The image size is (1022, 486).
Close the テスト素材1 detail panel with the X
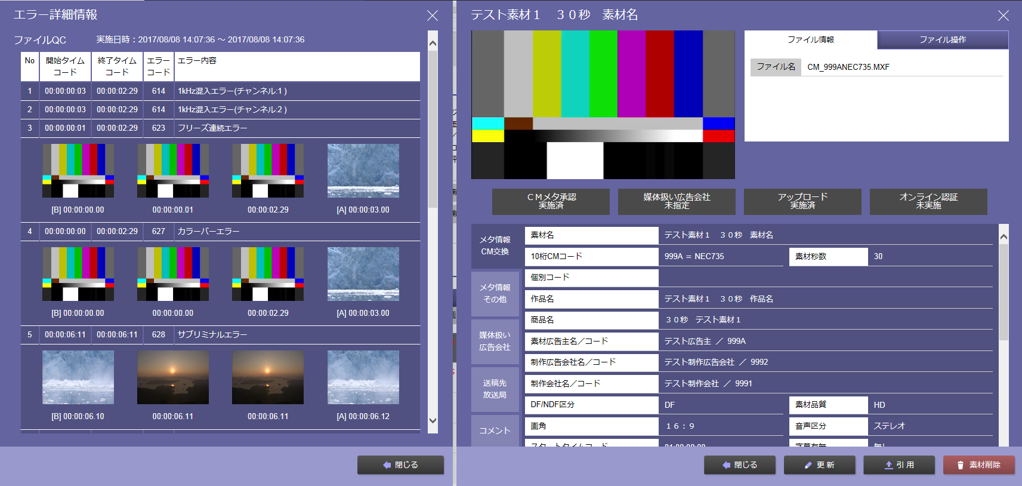tap(1003, 16)
